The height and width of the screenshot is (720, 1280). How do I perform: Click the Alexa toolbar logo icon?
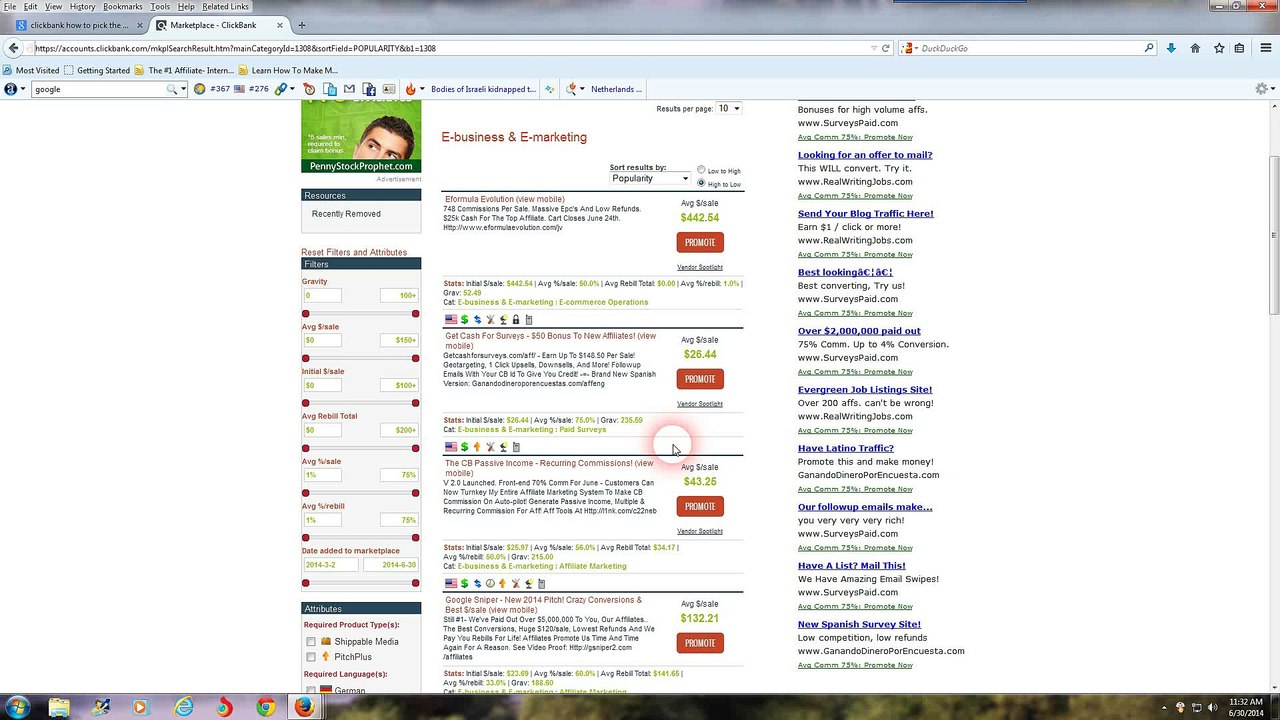pos(10,89)
